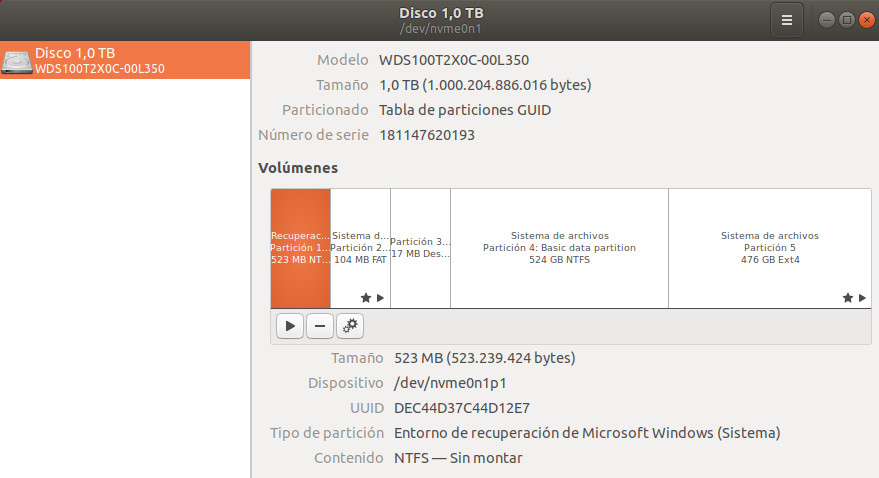Click the mounted arrow icon on Partición 2
The image size is (879, 478).
click(x=380, y=298)
